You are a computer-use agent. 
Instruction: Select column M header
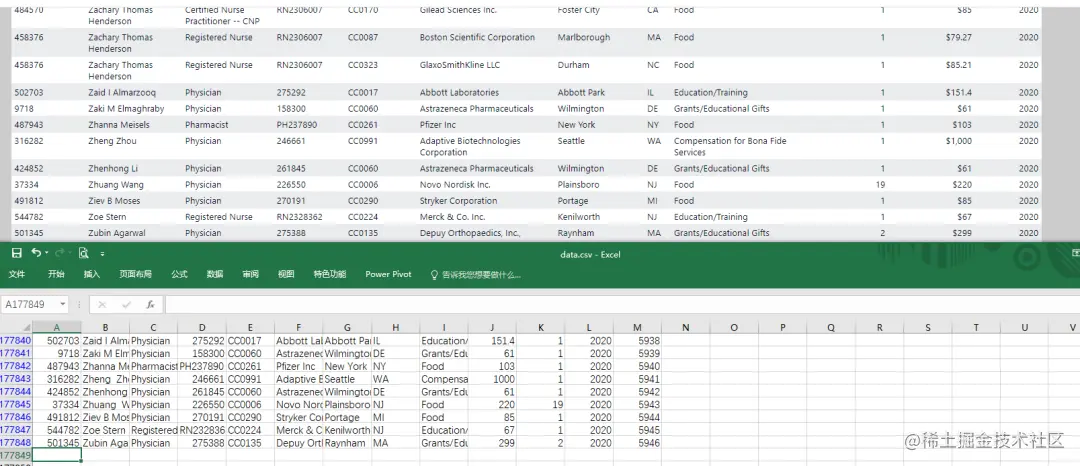coord(637,328)
